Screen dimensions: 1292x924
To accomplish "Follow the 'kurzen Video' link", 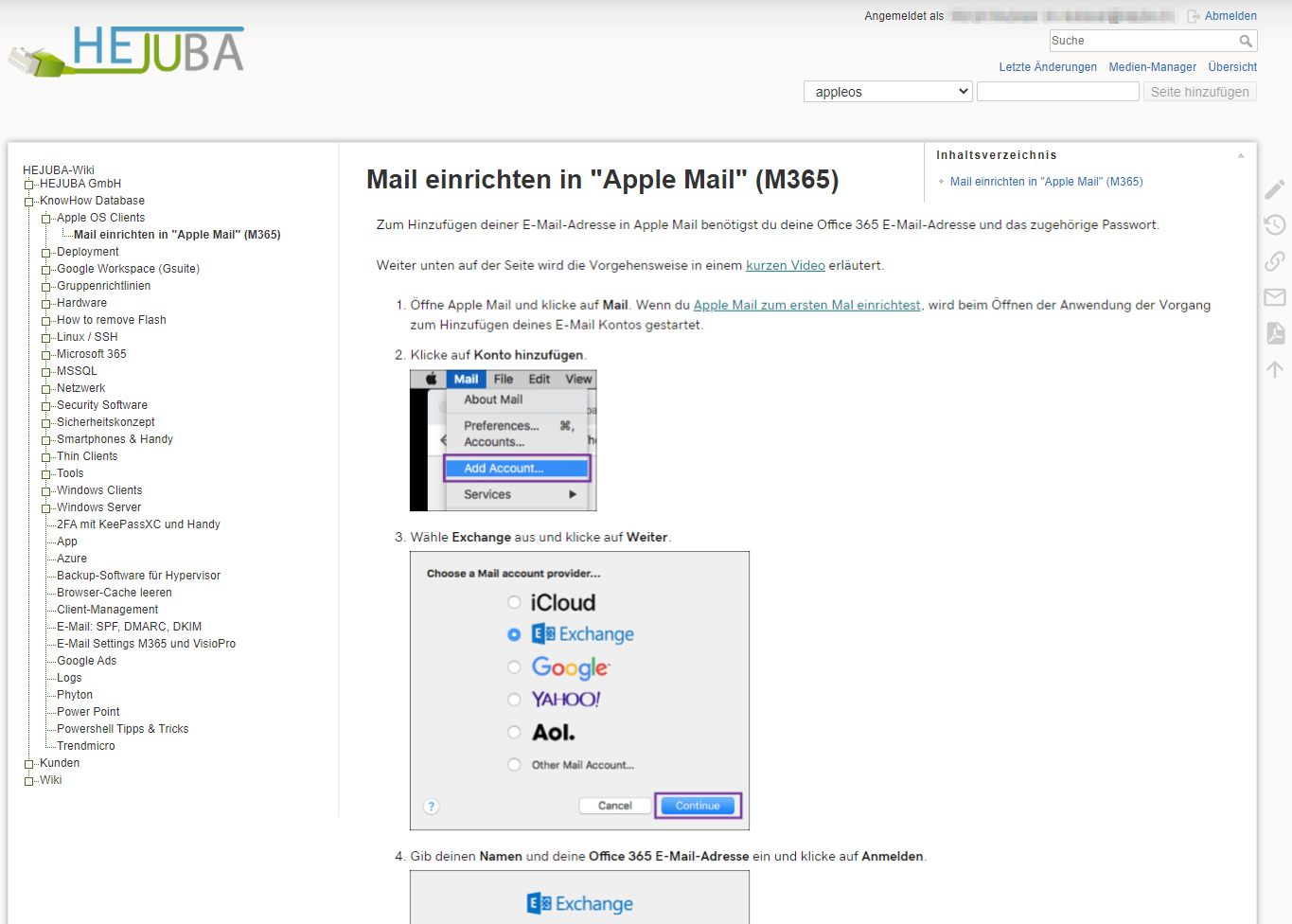I will (x=786, y=265).
